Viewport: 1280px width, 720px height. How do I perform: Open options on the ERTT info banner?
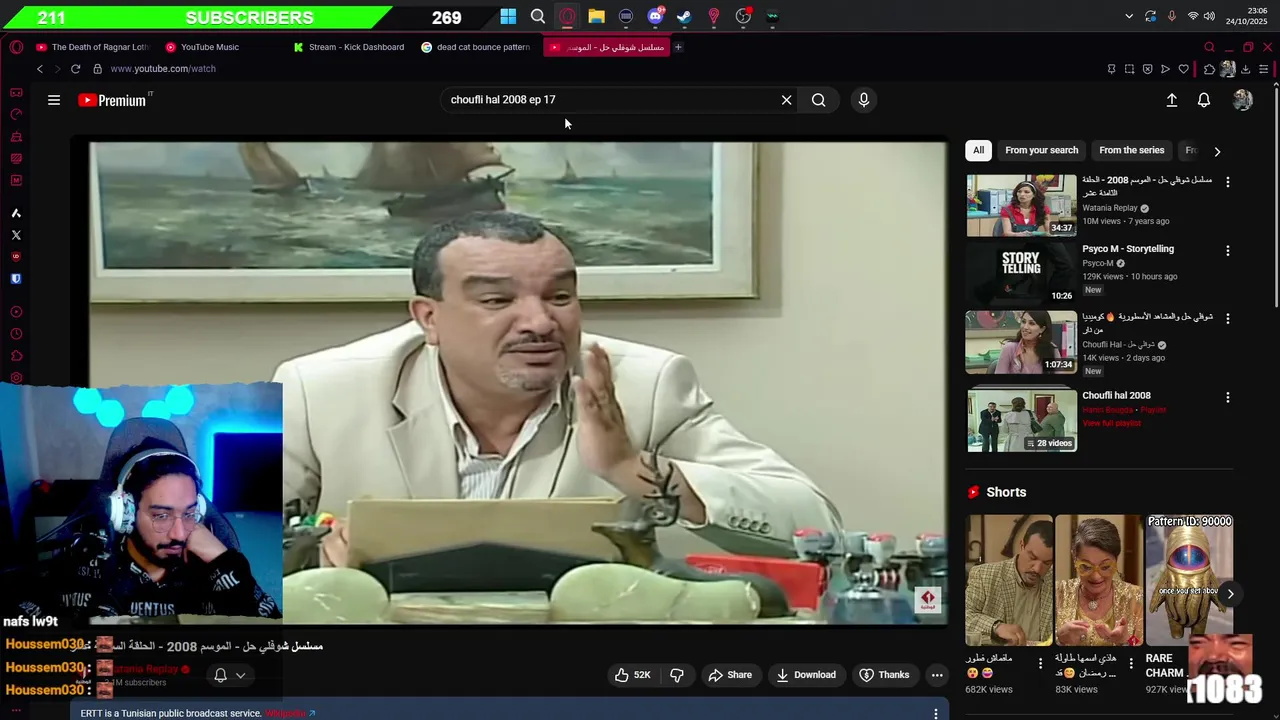(936, 713)
